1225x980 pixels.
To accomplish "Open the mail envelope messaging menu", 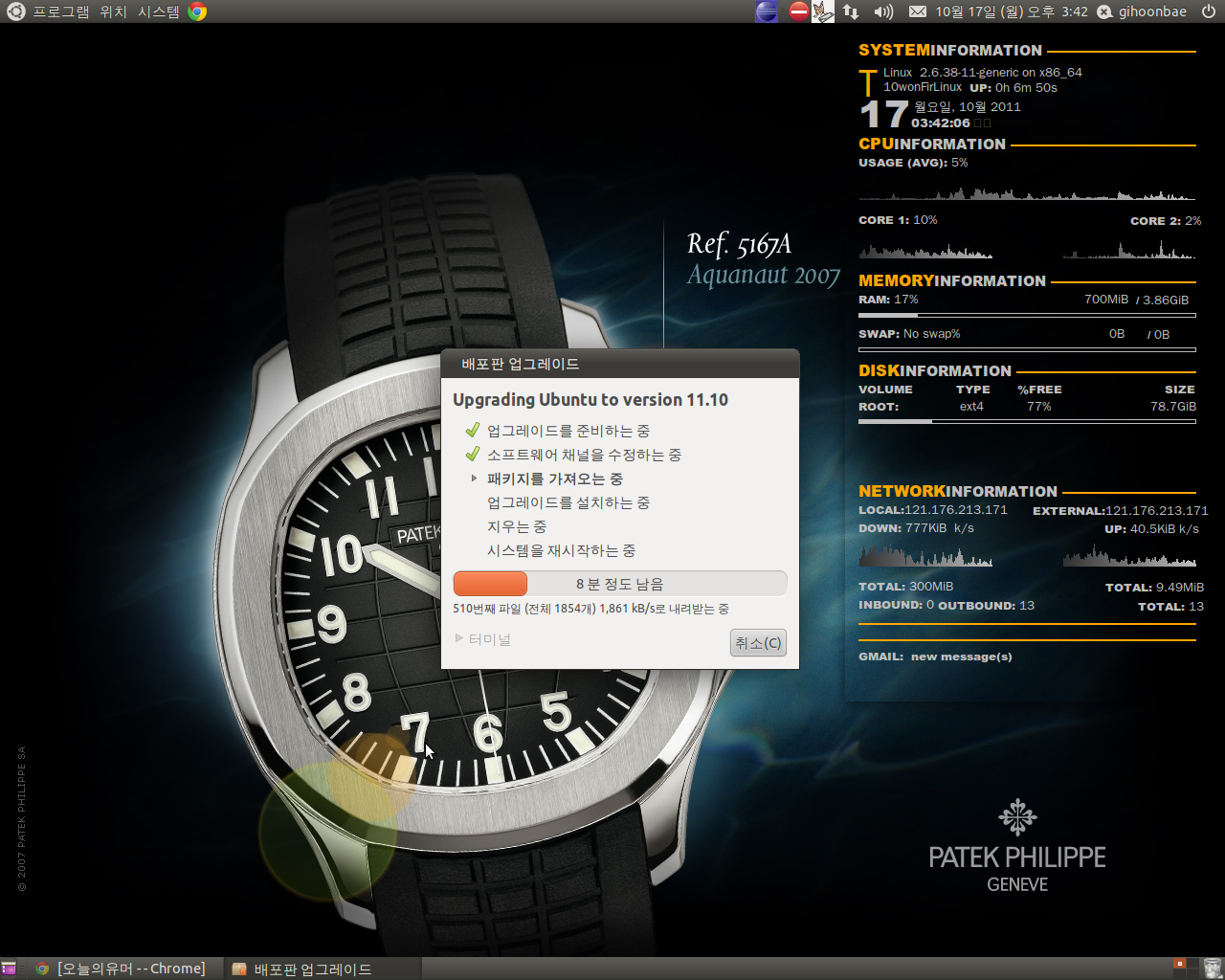I will point(917,11).
